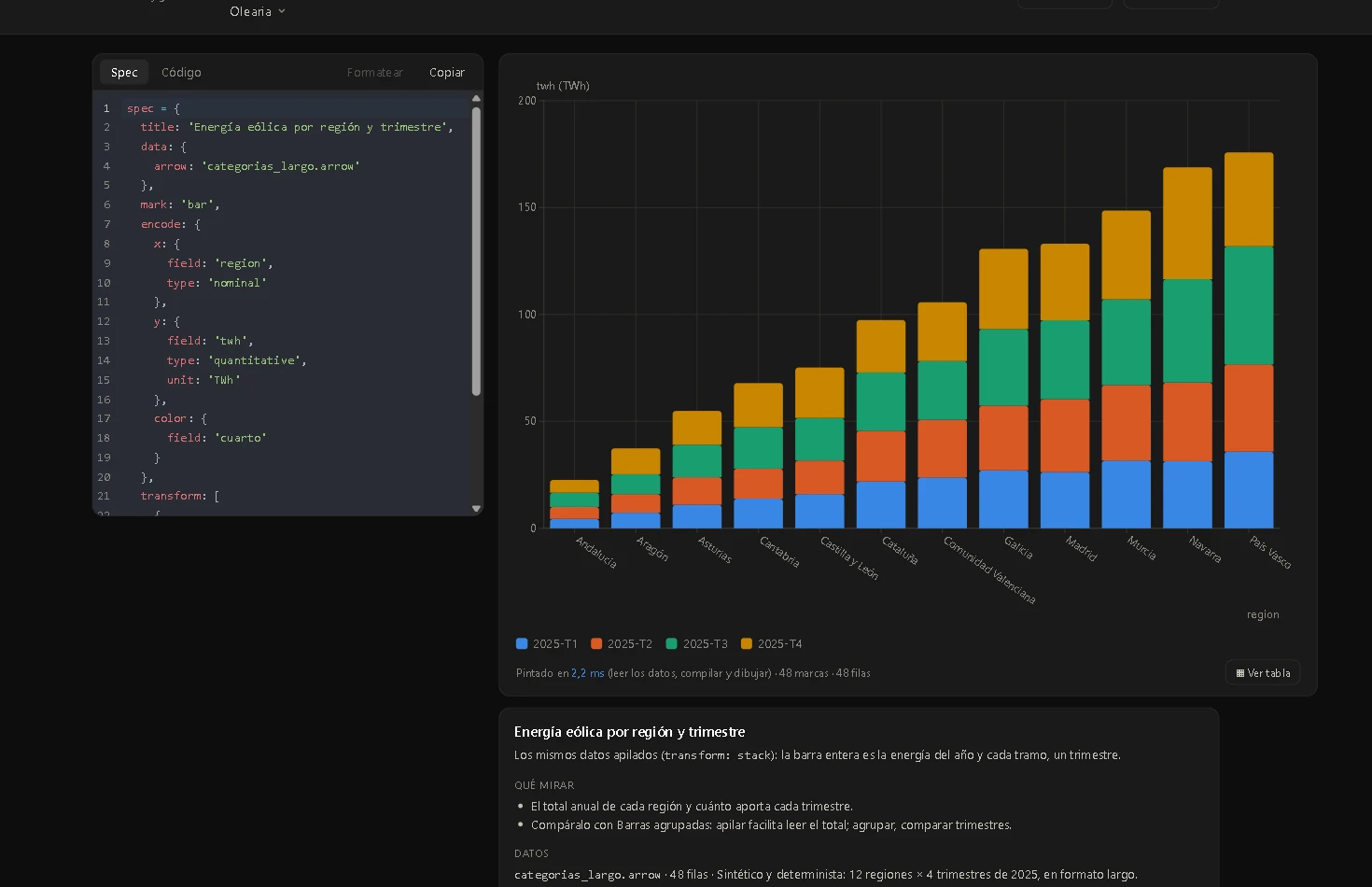Click the 48 marcas status text

(x=804, y=673)
